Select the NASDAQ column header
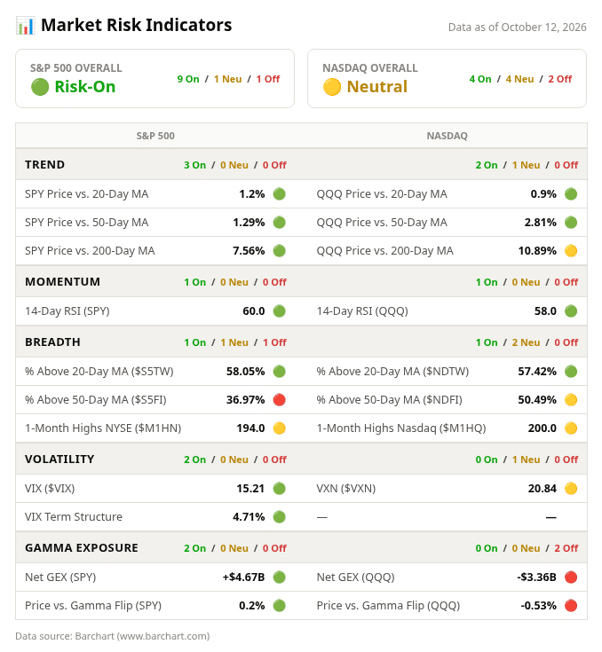The image size is (602, 652). point(447,136)
